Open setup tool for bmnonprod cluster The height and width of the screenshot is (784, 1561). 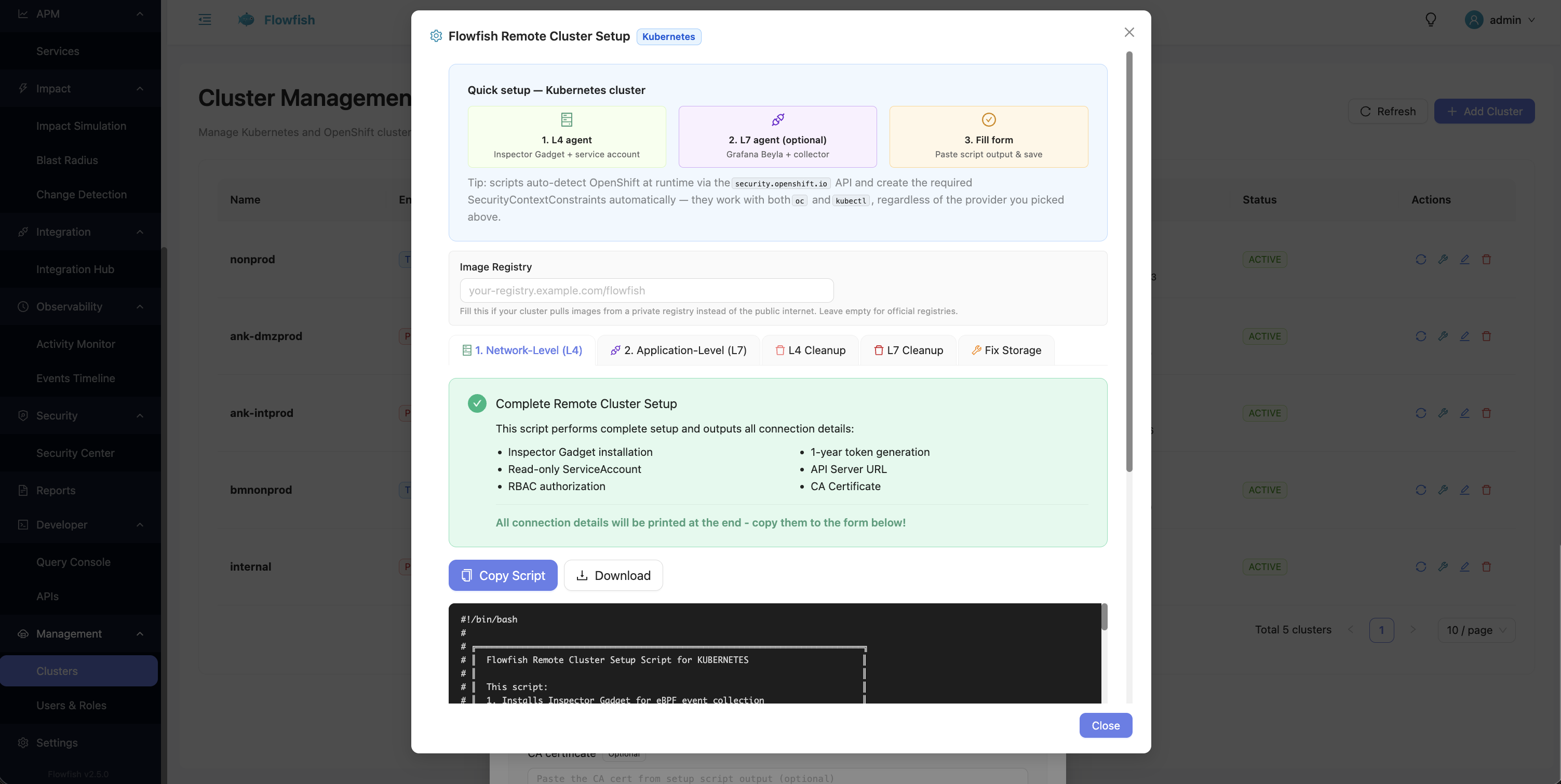tap(1442, 490)
